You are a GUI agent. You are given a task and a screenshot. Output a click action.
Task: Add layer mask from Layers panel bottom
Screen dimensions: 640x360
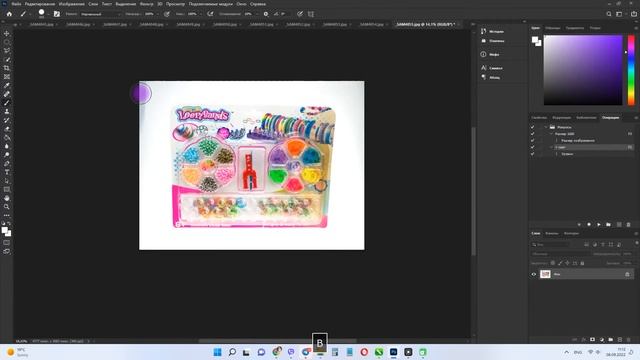coord(592,340)
